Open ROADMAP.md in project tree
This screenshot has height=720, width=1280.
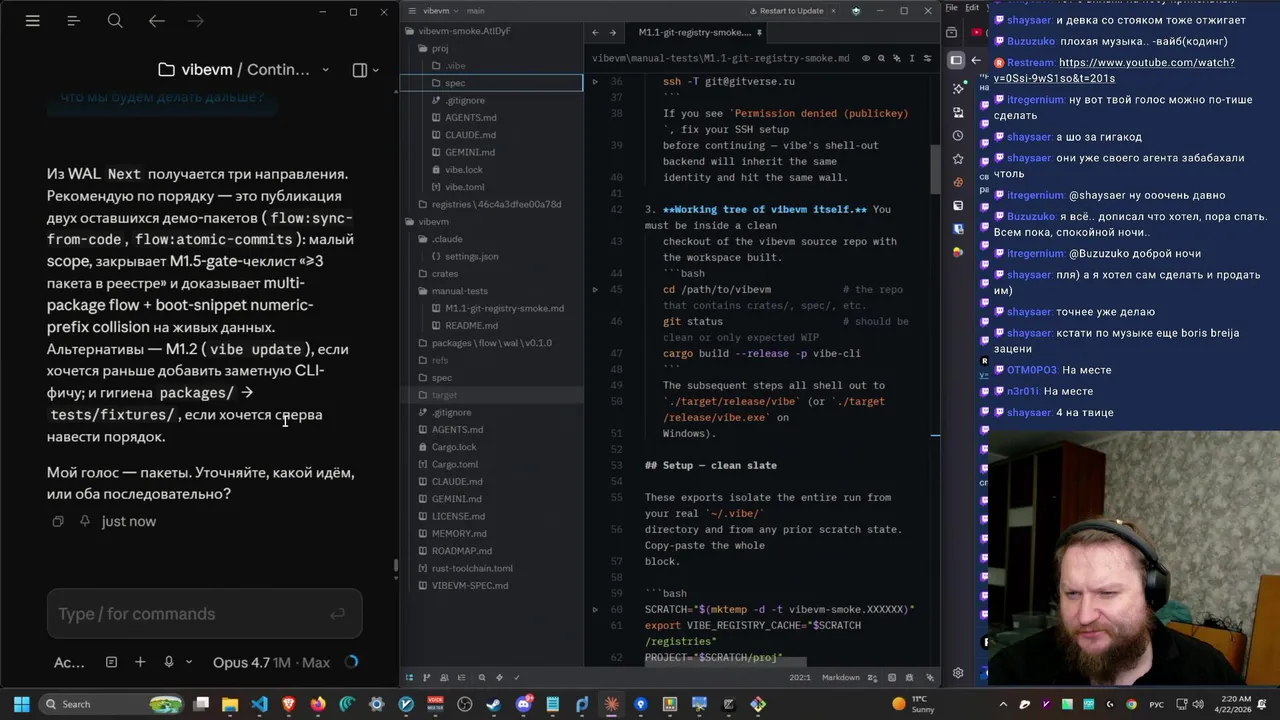pyautogui.click(x=461, y=551)
